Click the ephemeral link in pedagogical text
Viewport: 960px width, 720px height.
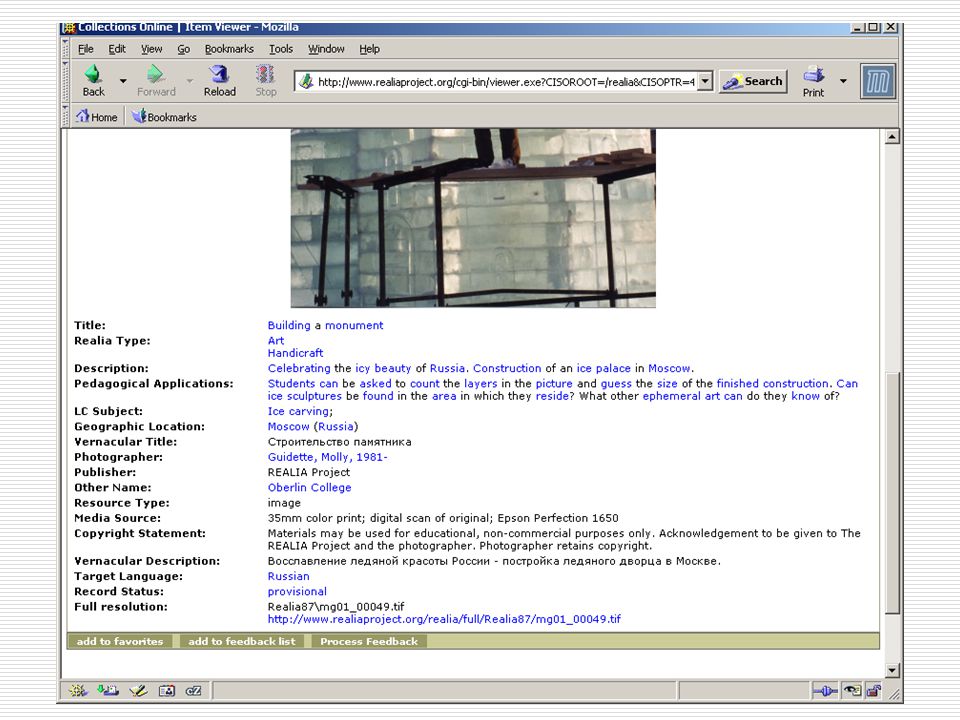click(671, 396)
